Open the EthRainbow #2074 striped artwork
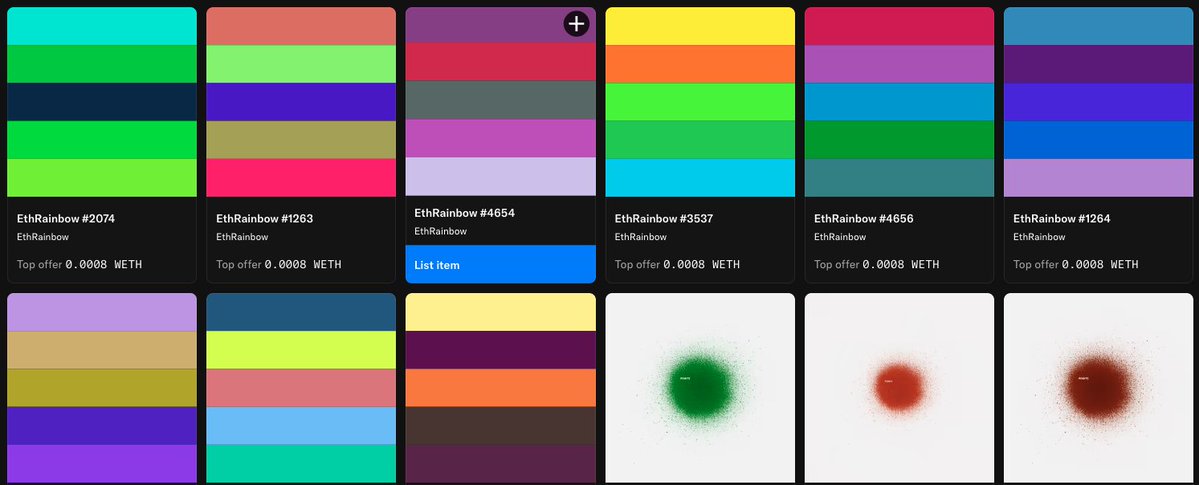 pos(102,102)
